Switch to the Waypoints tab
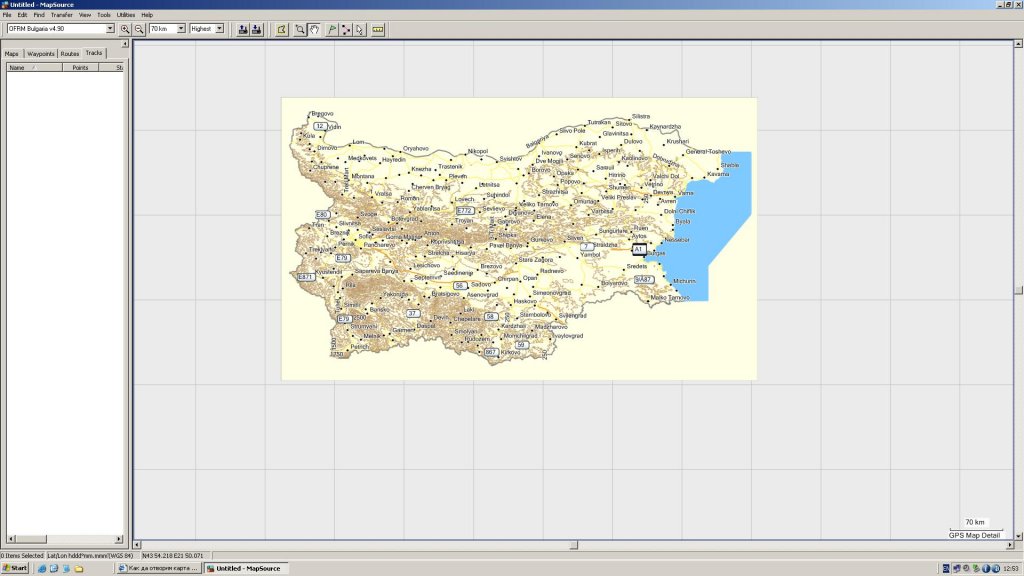 pyautogui.click(x=41, y=54)
